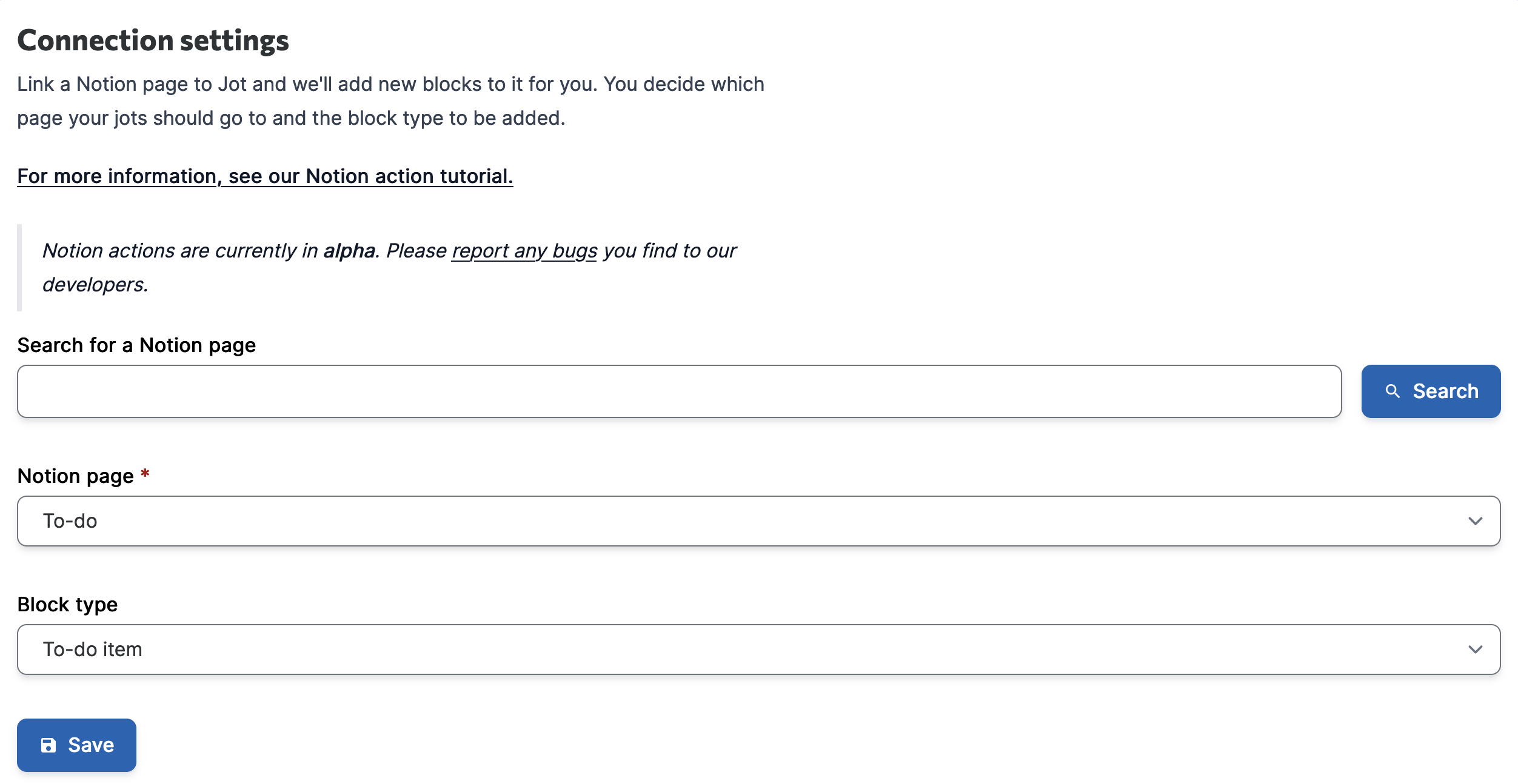The image size is (1518, 784).
Task: Click the red required asterisk
Action: [x=145, y=474]
